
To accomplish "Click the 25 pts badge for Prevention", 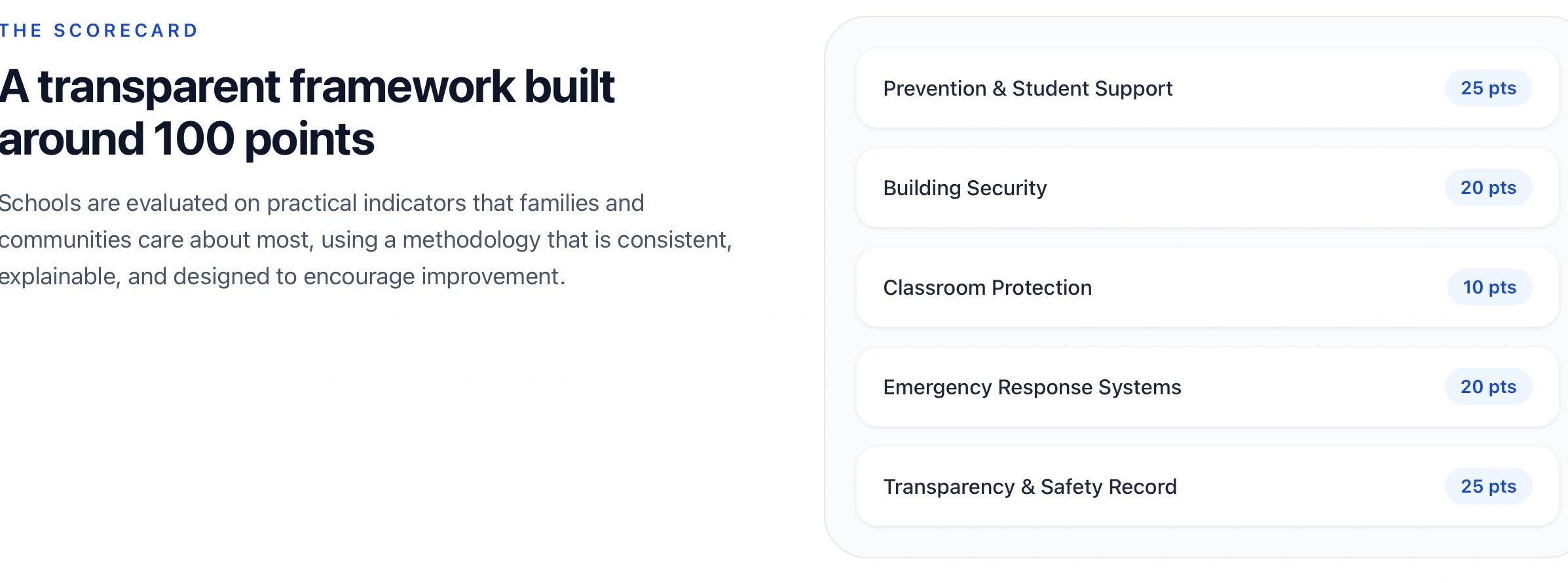I will pyautogui.click(x=1488, y=88).
